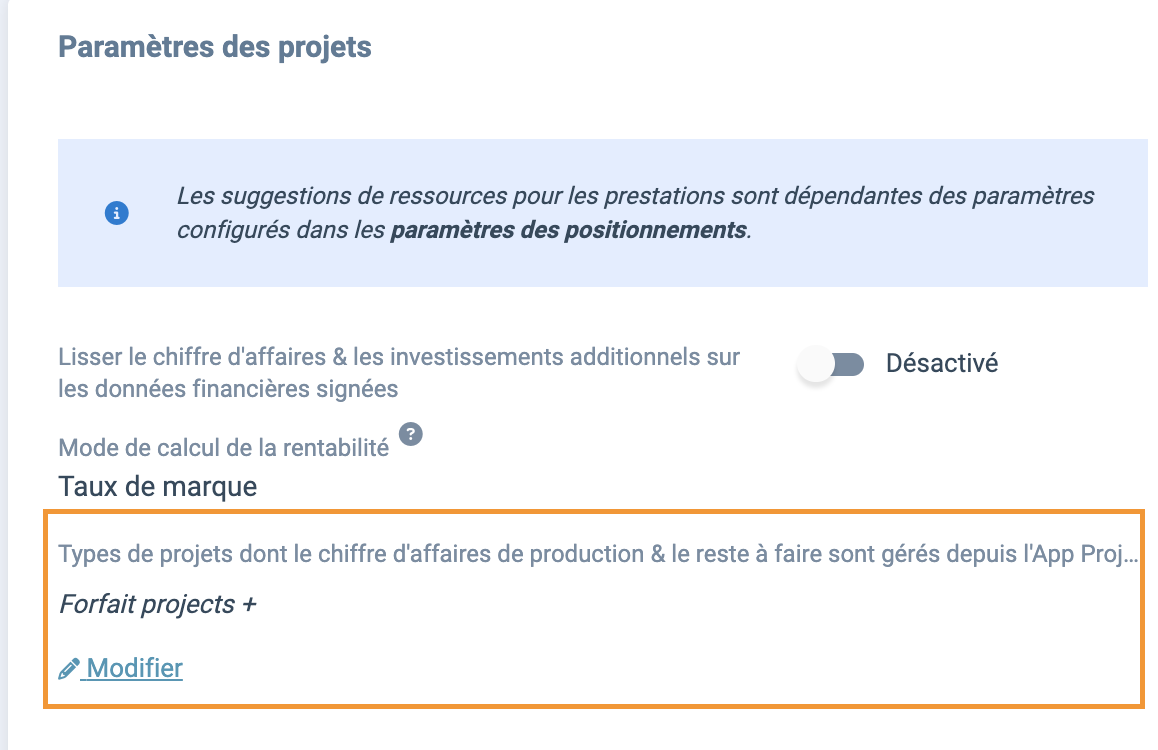Click the white knob of the switch
1158x750 pixels.
click(x=815, y=364)
